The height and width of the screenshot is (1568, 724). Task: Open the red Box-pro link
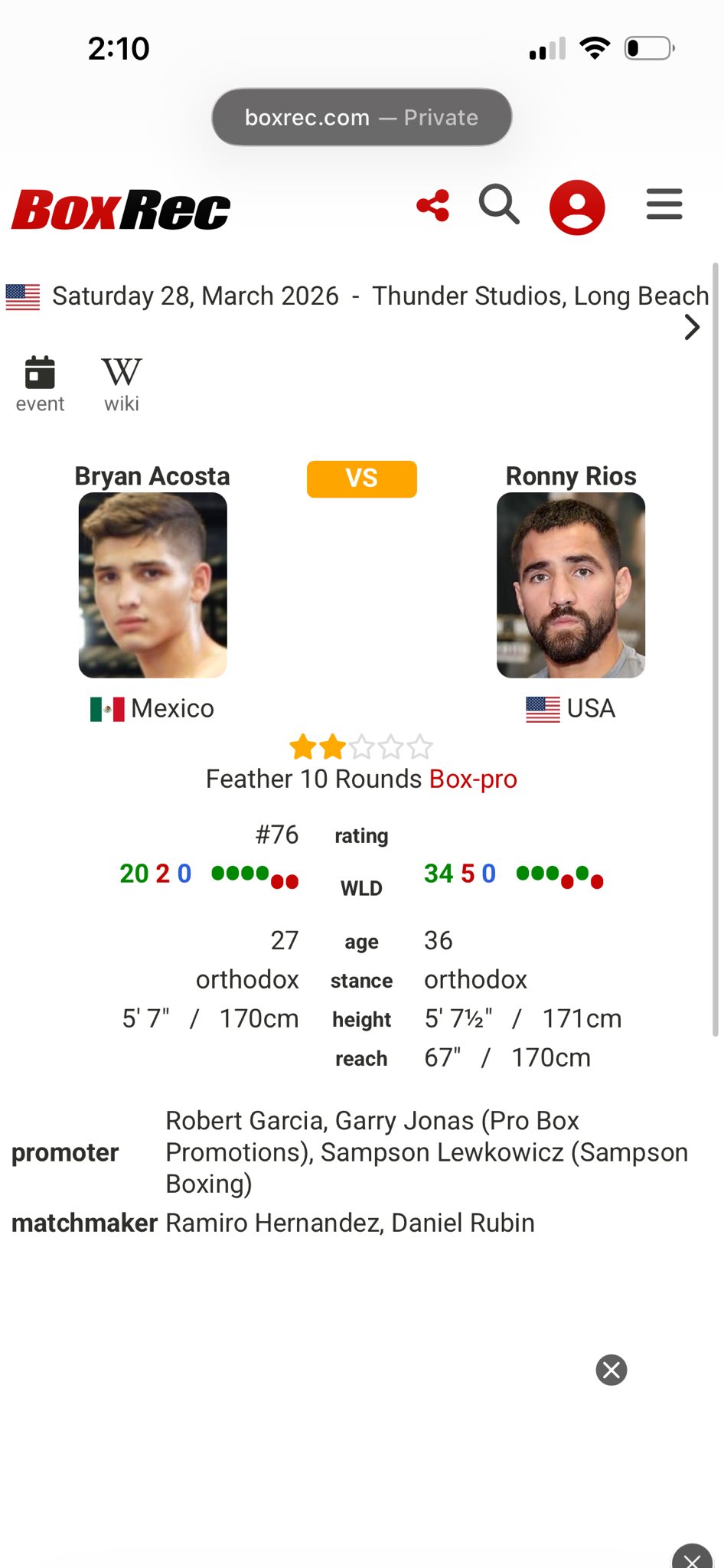pos(473,779)
